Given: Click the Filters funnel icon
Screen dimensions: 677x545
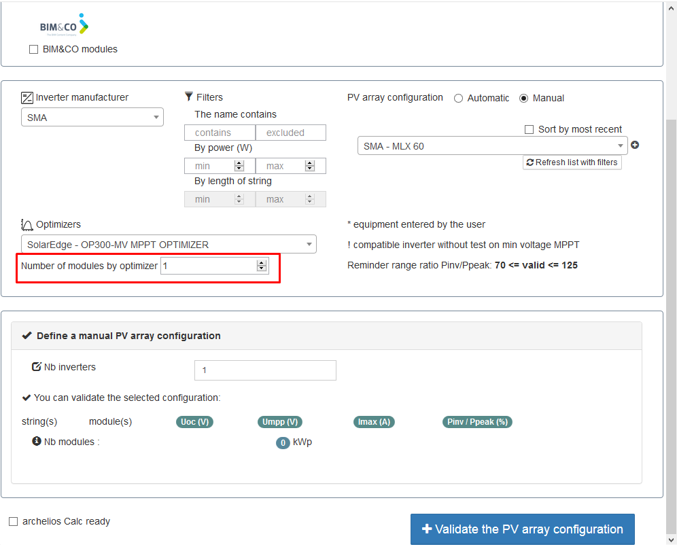Looking at the screenshot, I should click(x=189, y=96).
